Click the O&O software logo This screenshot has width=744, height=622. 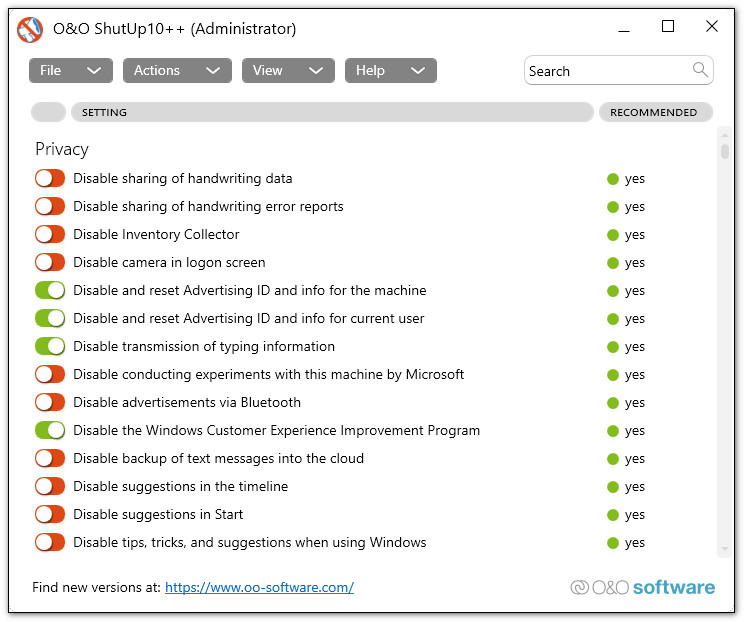tap(642, 587)
